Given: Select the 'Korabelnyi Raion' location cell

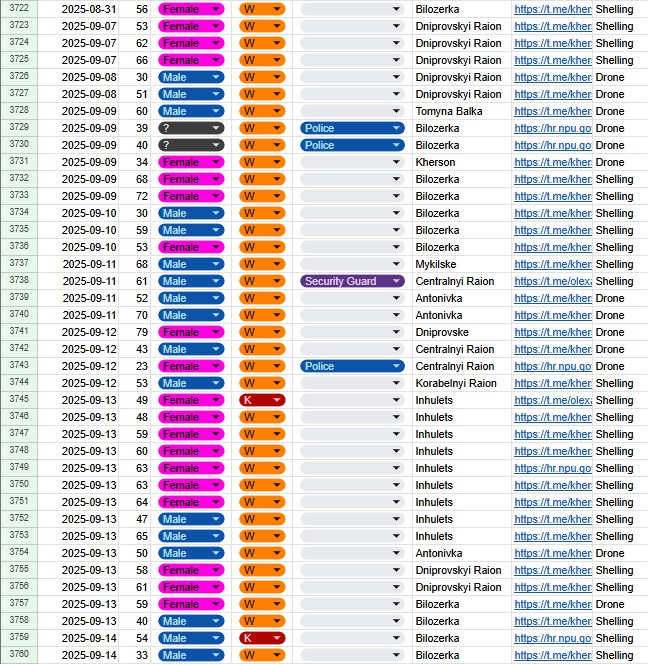Looking at the screenshot, I should pyautogui.click(x=461, y=383).
